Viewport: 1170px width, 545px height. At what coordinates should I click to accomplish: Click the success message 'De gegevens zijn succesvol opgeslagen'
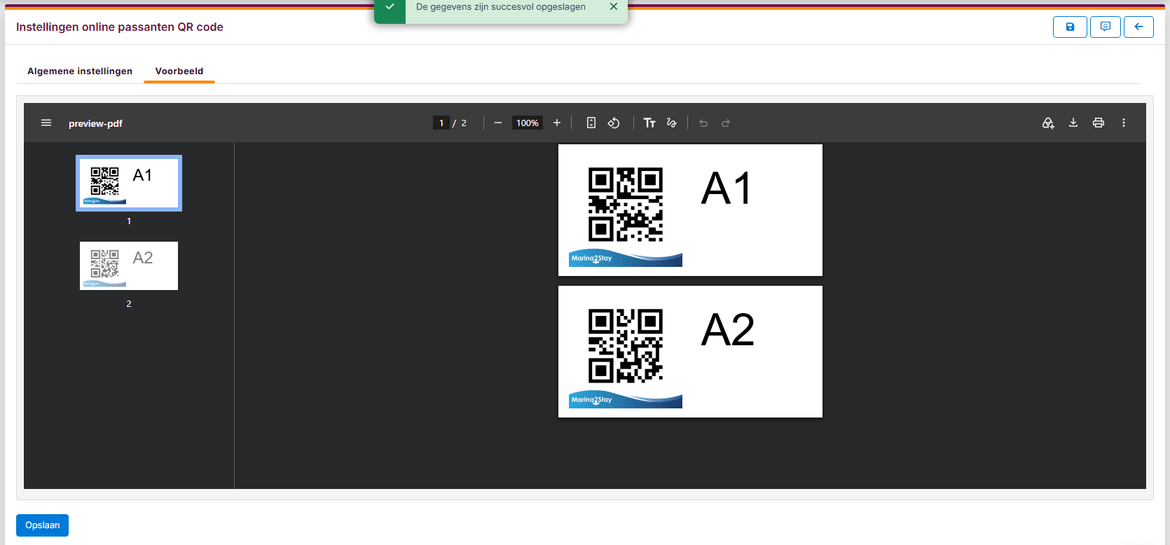(501, 7)
